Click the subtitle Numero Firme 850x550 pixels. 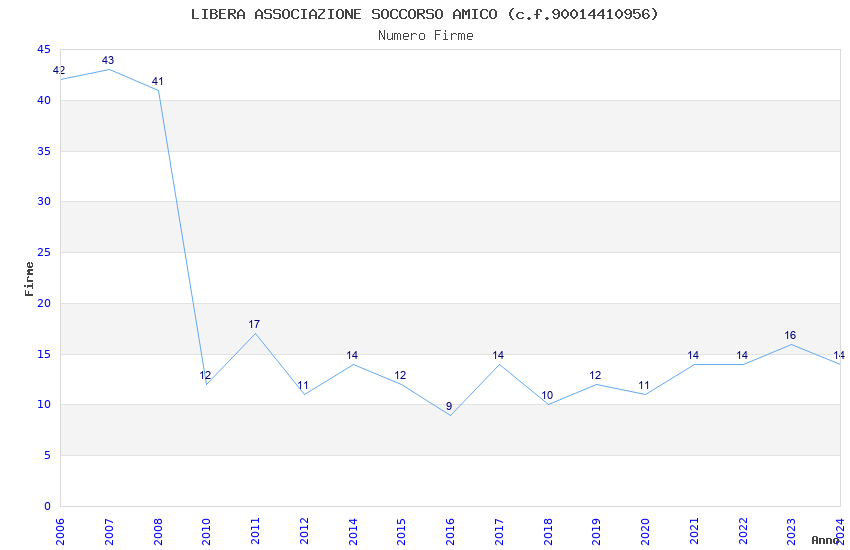[426, 36]
